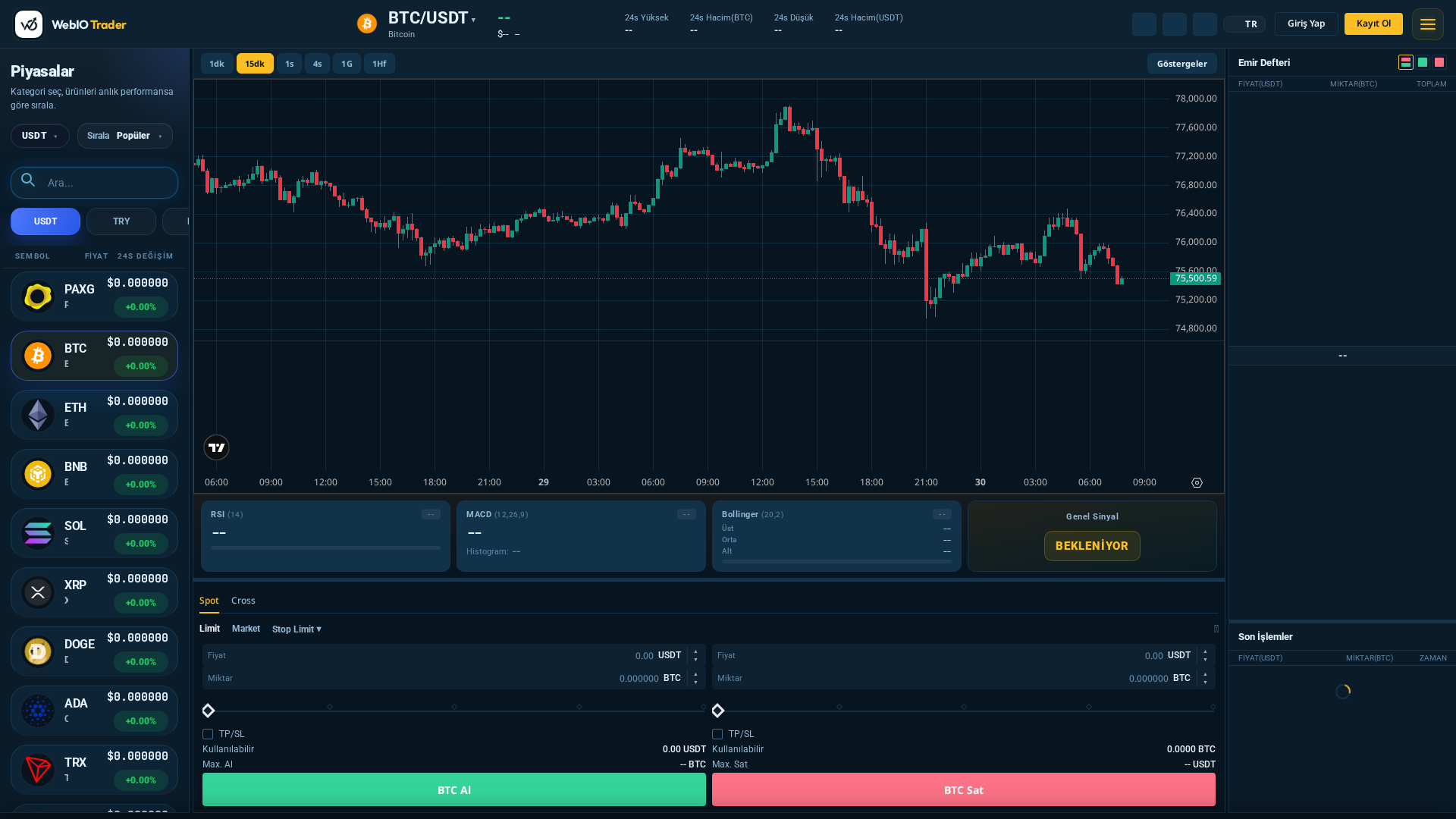
Task: Click the SOL coin icon
Action: pyautogui.click(x=38, y=533)
